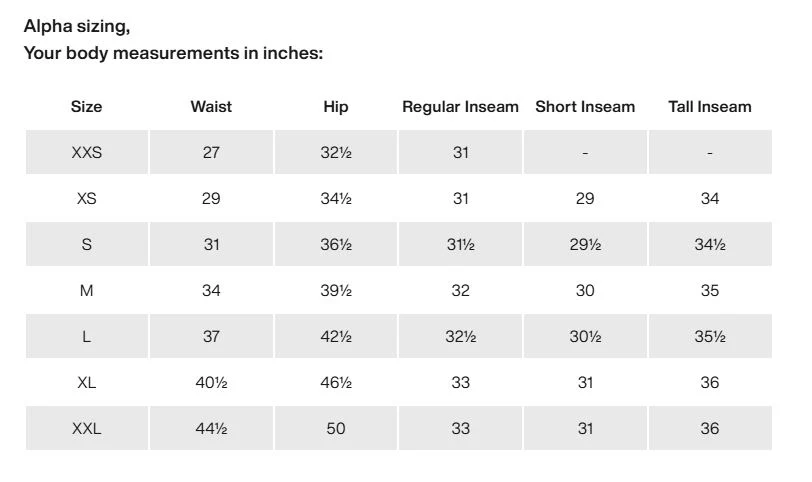Screen dimensions: 812x482
Task: Click waist value 40½ for XL
Action: point(211,383)
